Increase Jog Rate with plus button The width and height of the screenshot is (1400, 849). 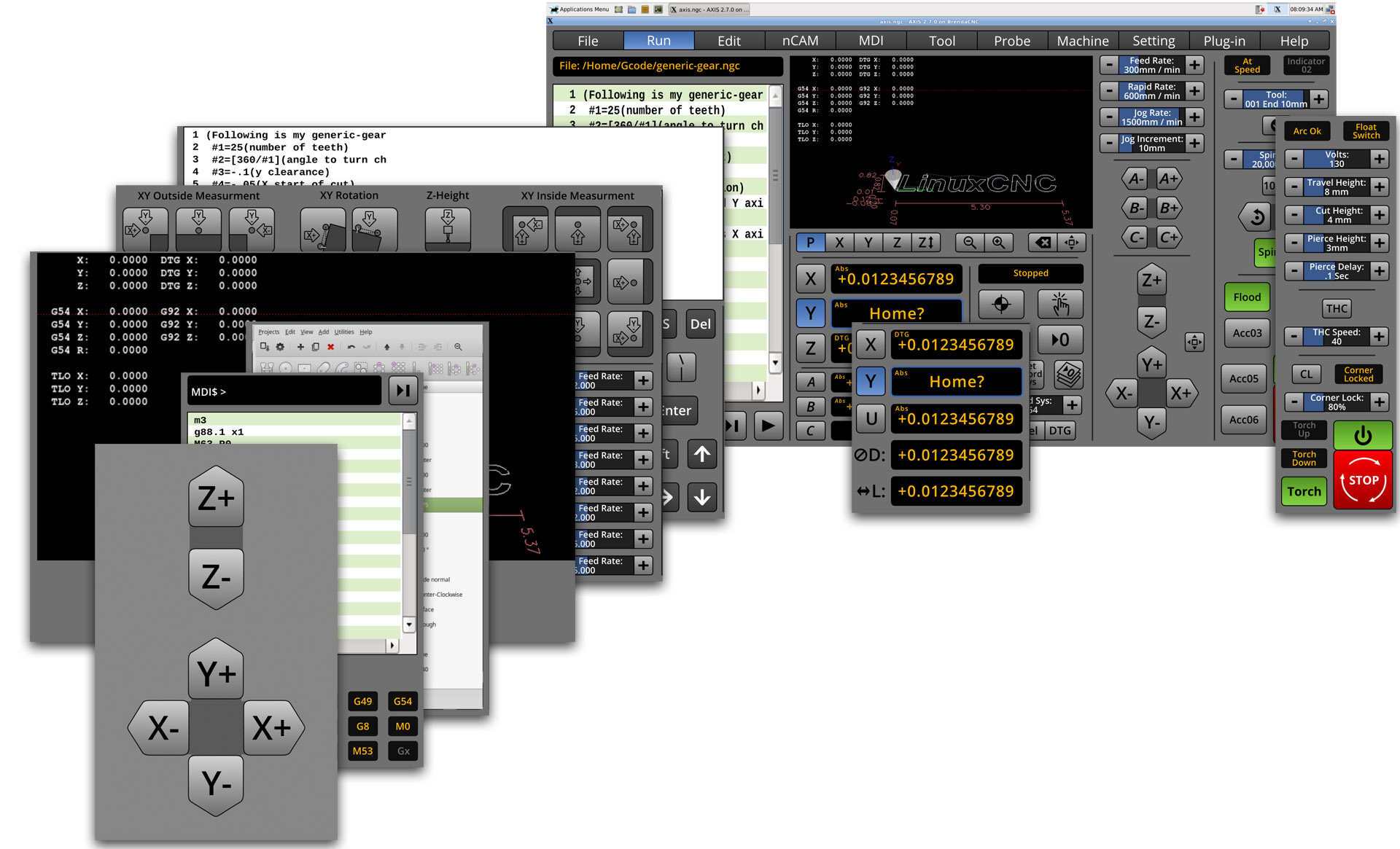coord(1194,117)
